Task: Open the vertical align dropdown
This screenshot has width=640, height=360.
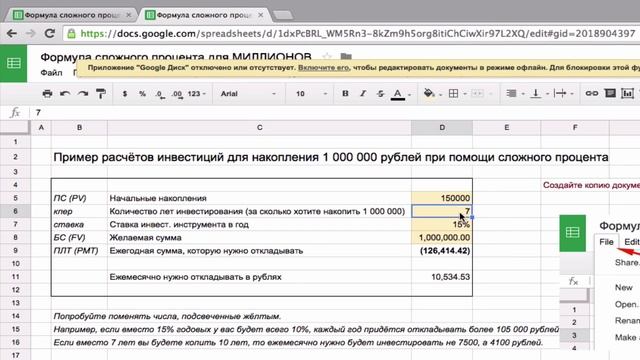Action: [539, 93]
